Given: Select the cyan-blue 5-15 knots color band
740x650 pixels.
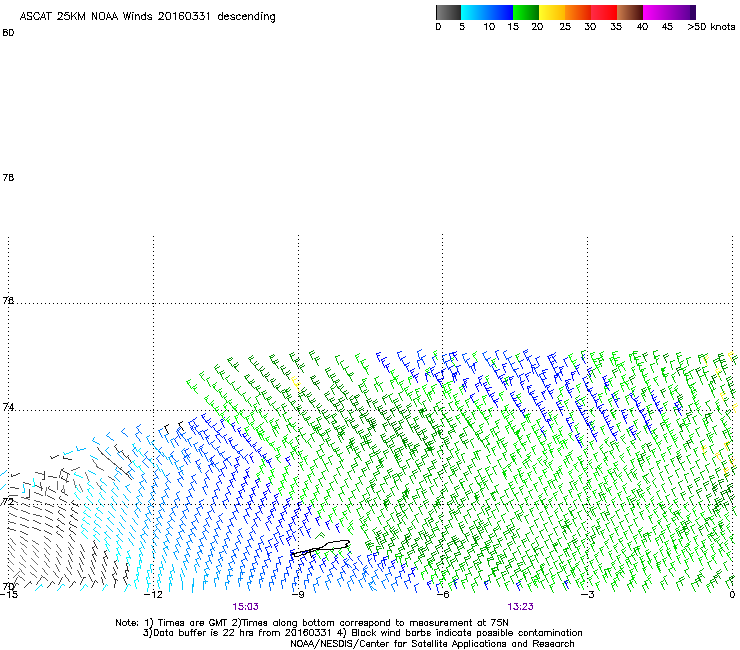Looking at the screenshot, I should 487,12.
